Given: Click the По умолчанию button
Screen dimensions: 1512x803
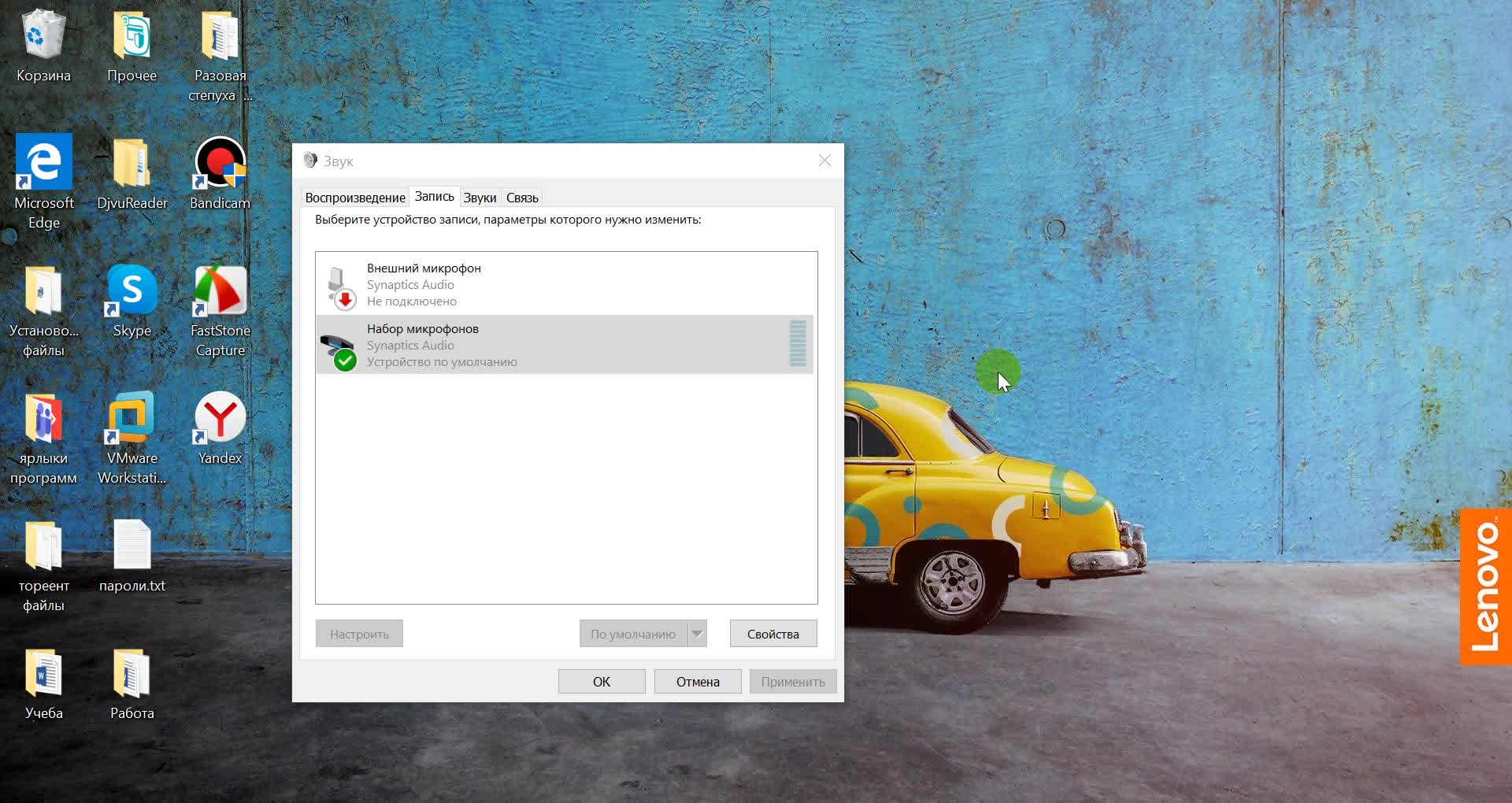Looking at the screenshot, I should [633, 634].
